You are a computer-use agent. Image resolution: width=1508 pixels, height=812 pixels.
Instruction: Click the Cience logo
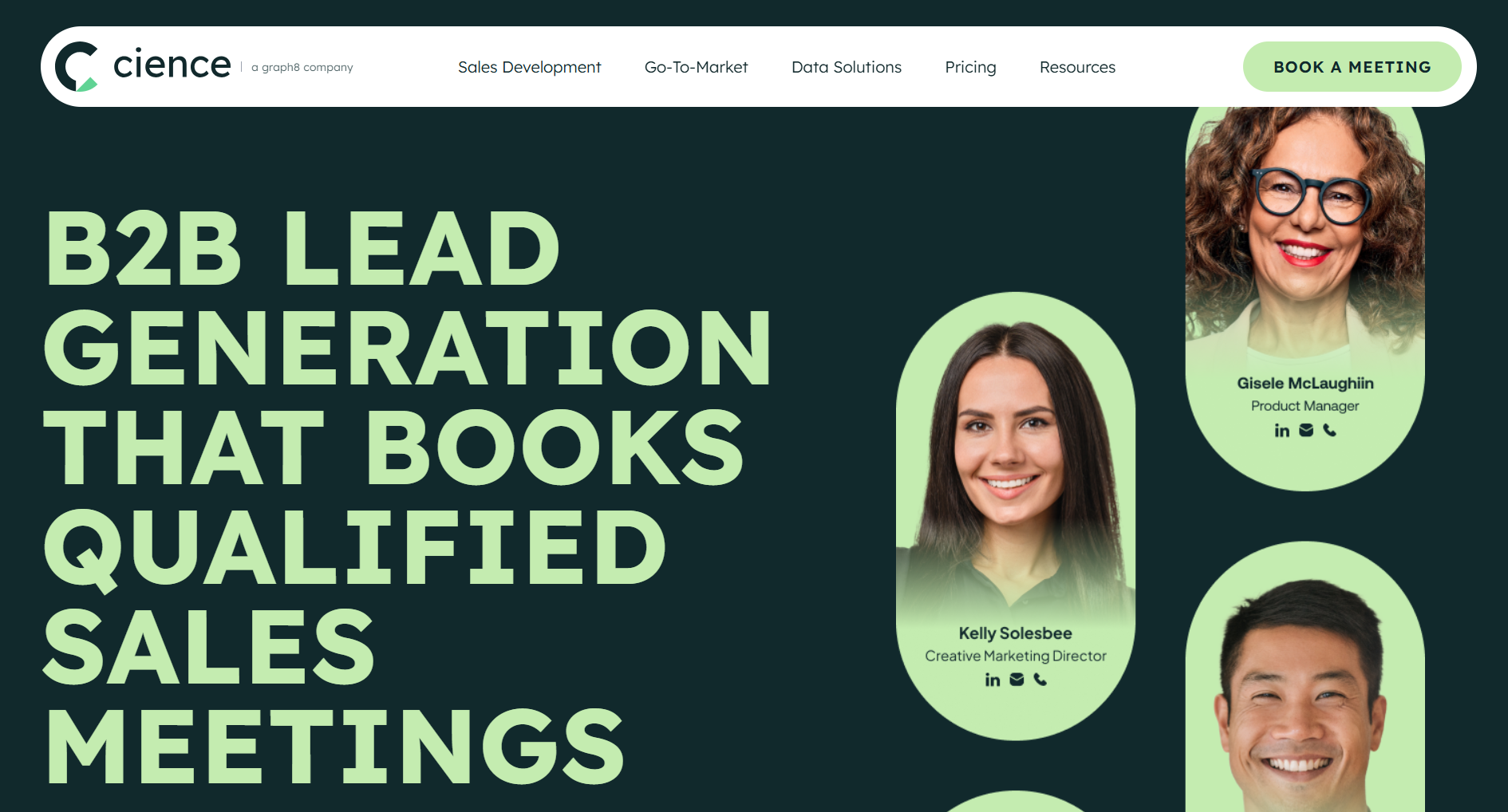point(143,66)
